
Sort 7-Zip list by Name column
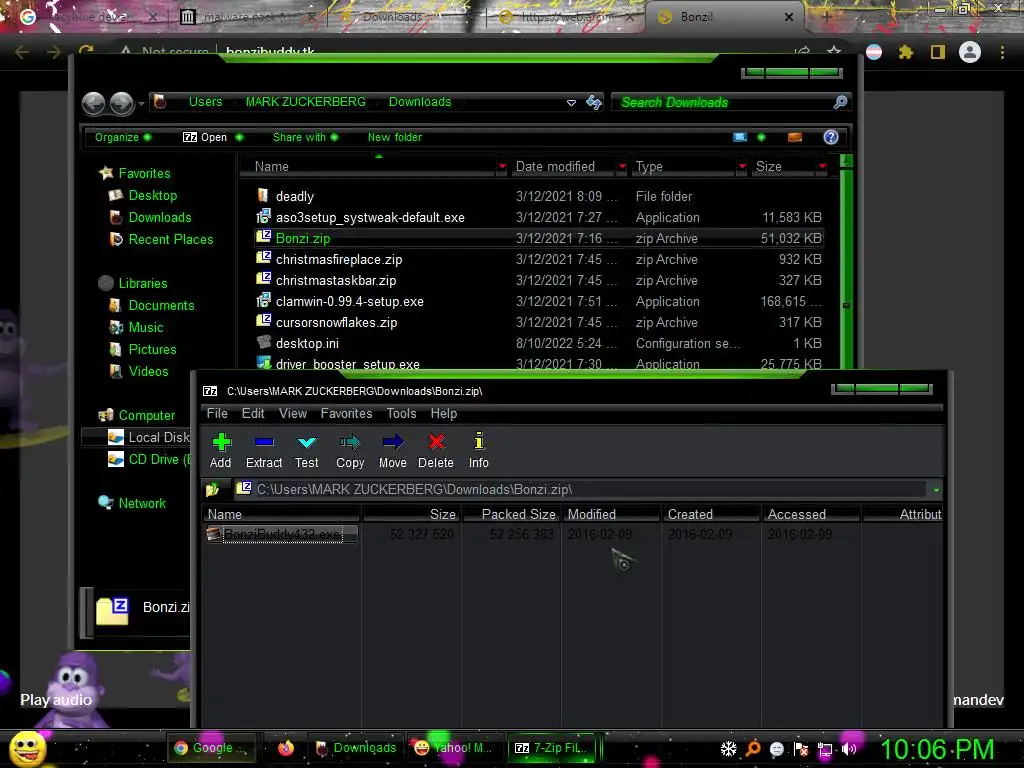pyautogui.click(x=281, y=514)
